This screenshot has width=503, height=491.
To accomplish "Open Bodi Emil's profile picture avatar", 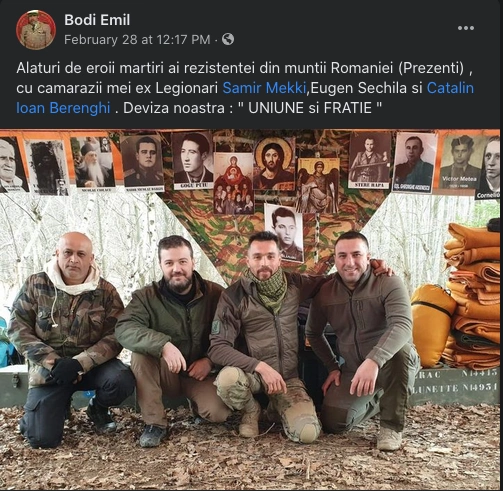I will tap(36, 30).
